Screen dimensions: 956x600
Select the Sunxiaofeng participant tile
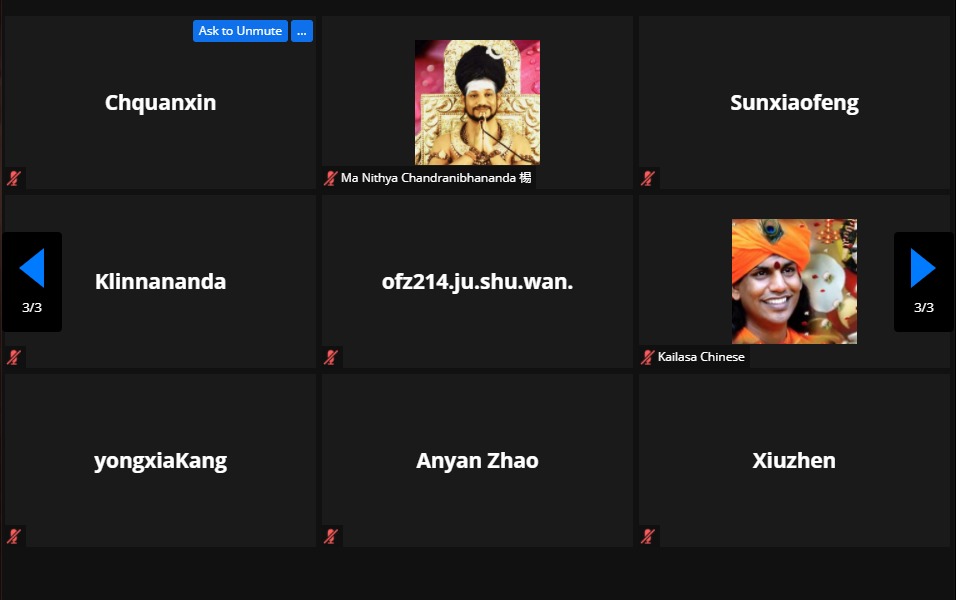[794, 103]
